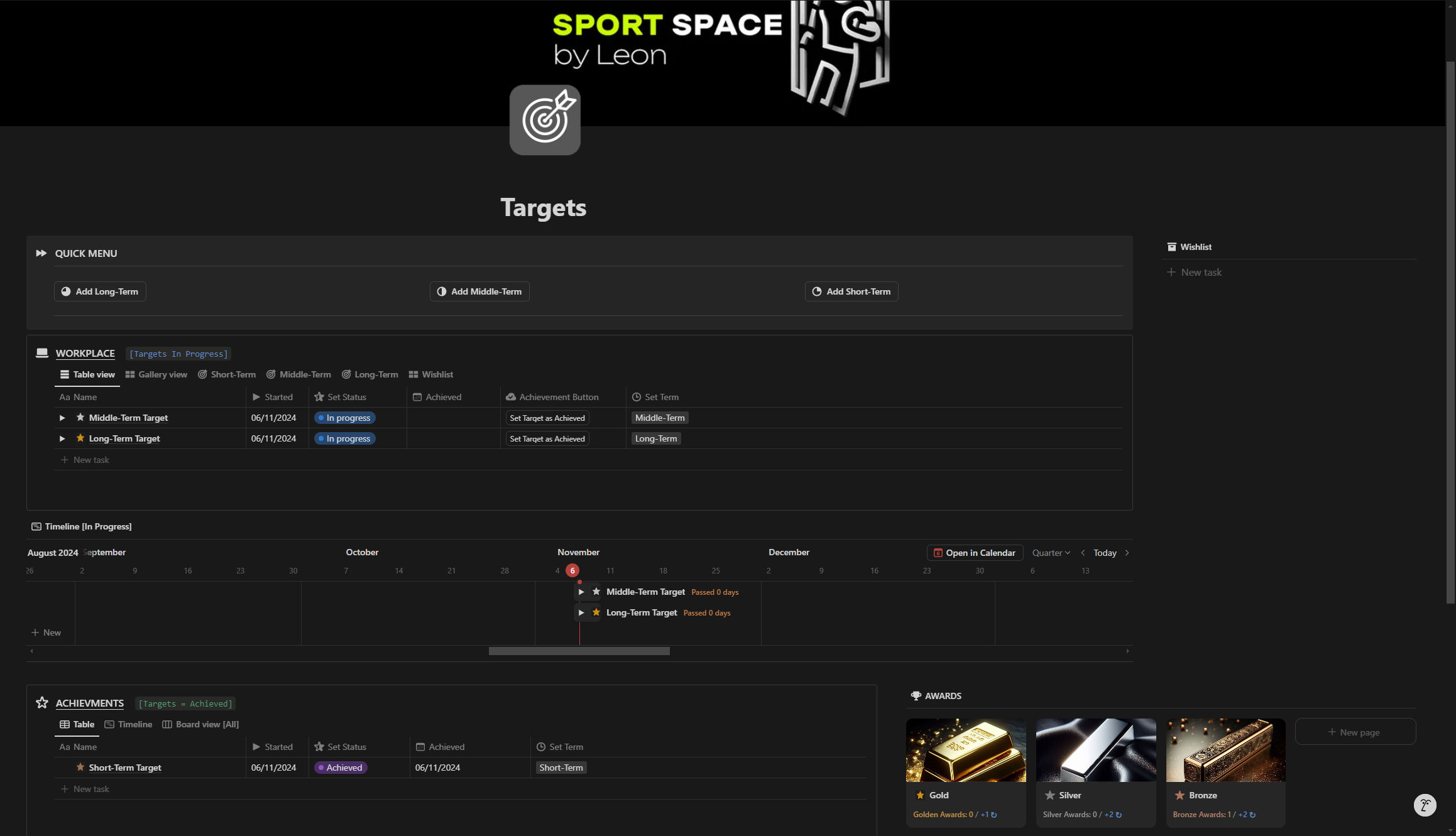
Task: Click the Bronze award refresh icon
Action: tap(1252, 815)
